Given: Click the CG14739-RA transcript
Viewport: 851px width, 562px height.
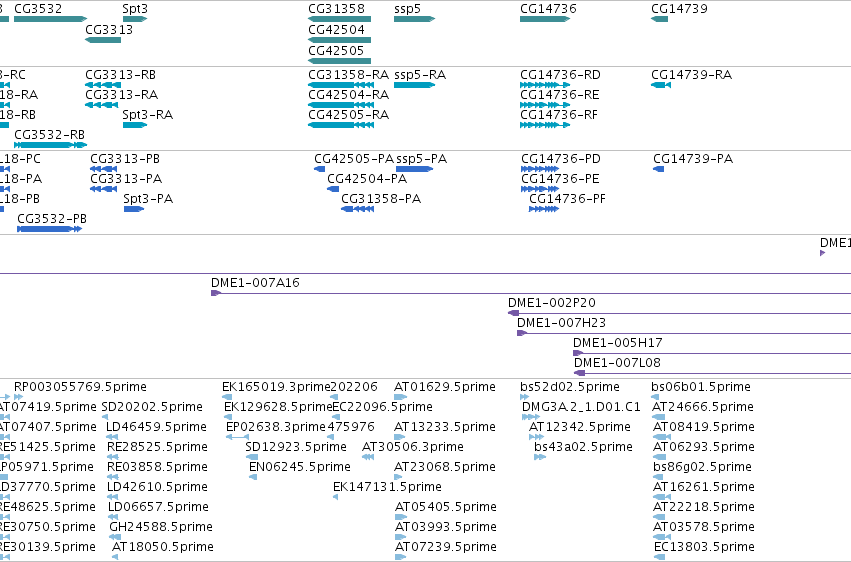Looking at the screenshot, I should pos(661,85).
